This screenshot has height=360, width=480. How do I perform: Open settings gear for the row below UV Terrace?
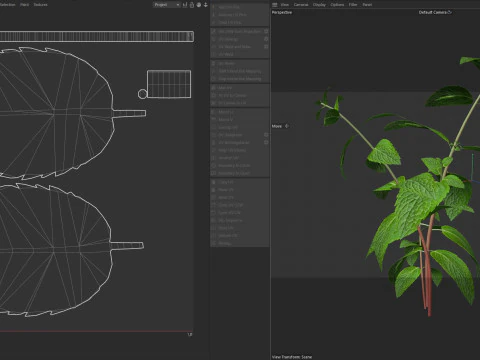point(266,142)
